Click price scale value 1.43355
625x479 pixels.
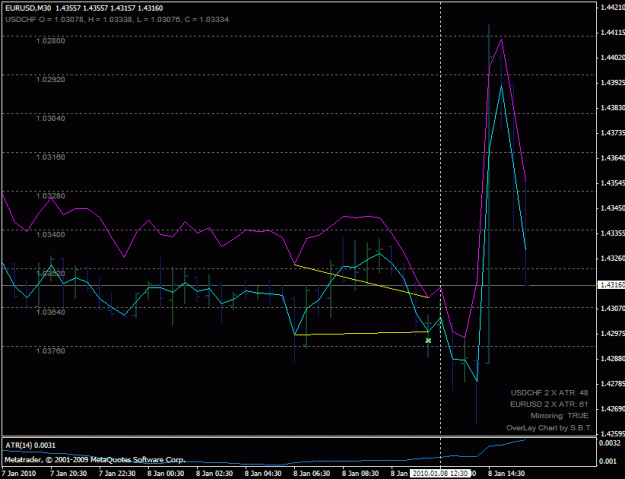[613, 234]
